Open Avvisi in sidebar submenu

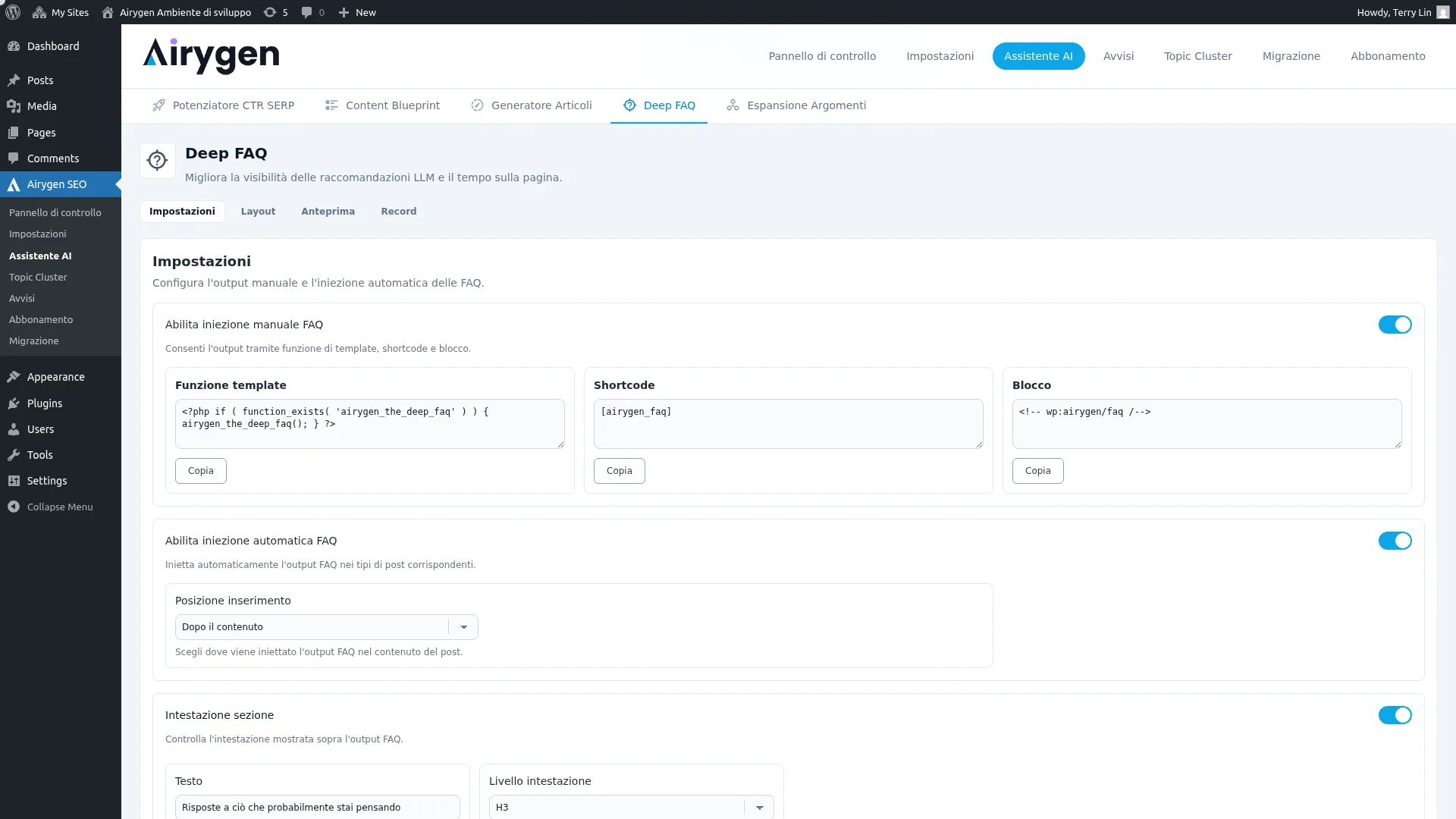point(22,299)
